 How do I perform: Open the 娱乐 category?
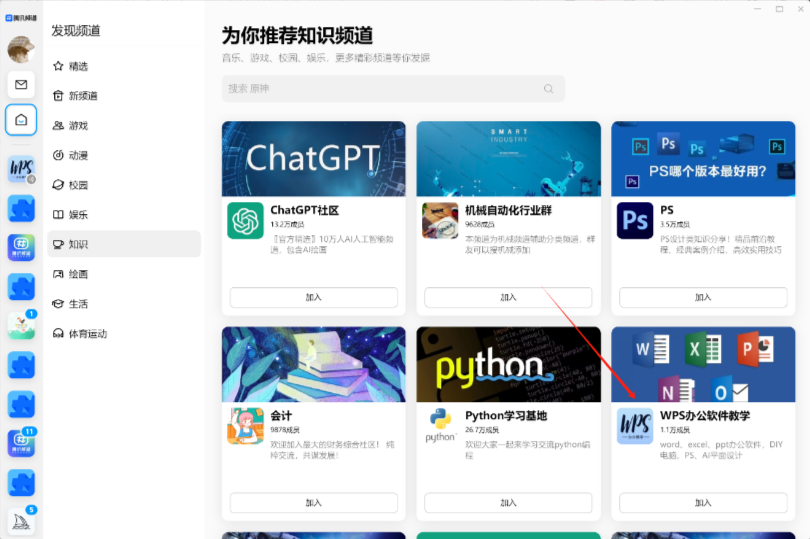[124, 214]
